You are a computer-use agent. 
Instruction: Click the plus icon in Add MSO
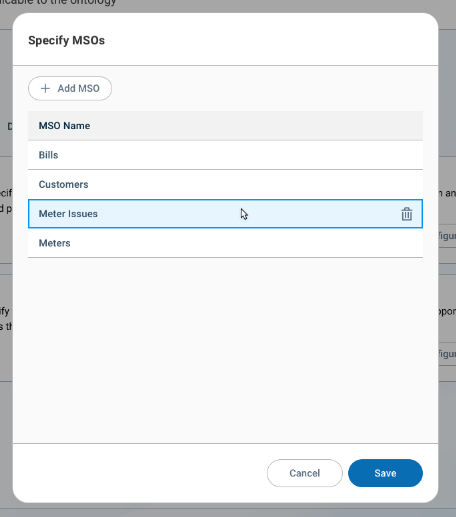(x=45, y=88)
